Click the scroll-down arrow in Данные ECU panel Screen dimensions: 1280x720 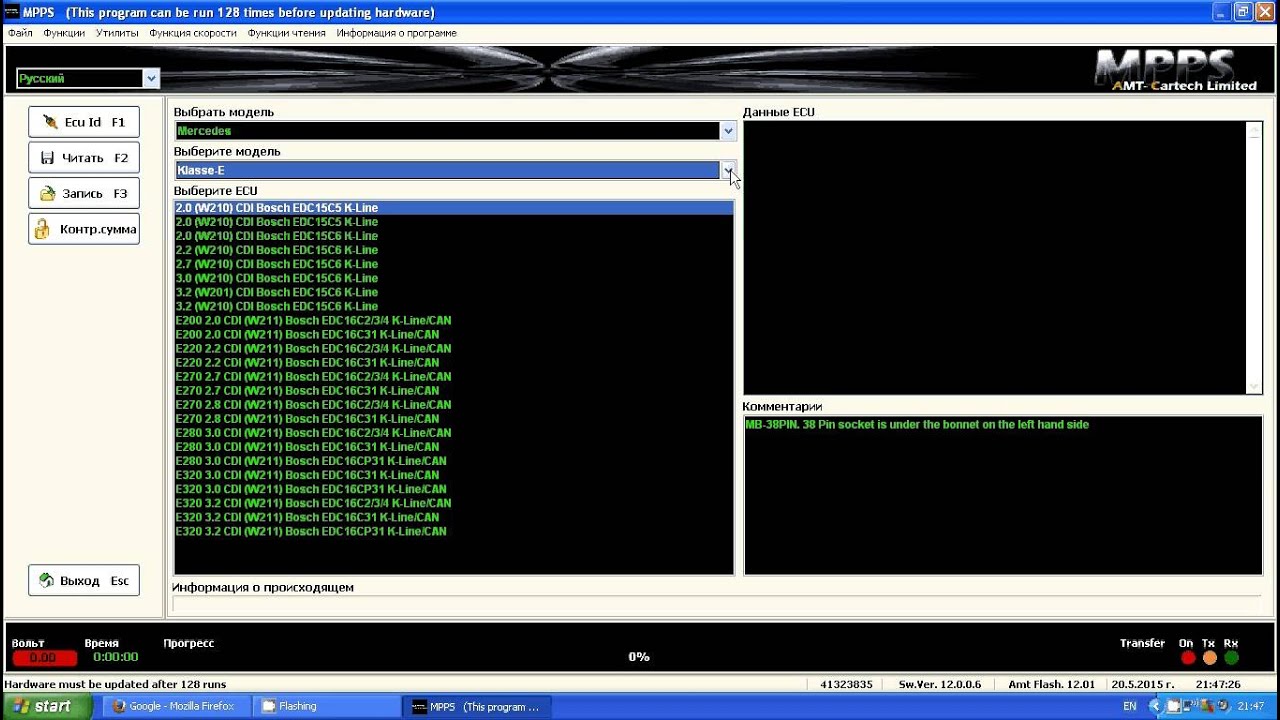tap(1255, 386)
